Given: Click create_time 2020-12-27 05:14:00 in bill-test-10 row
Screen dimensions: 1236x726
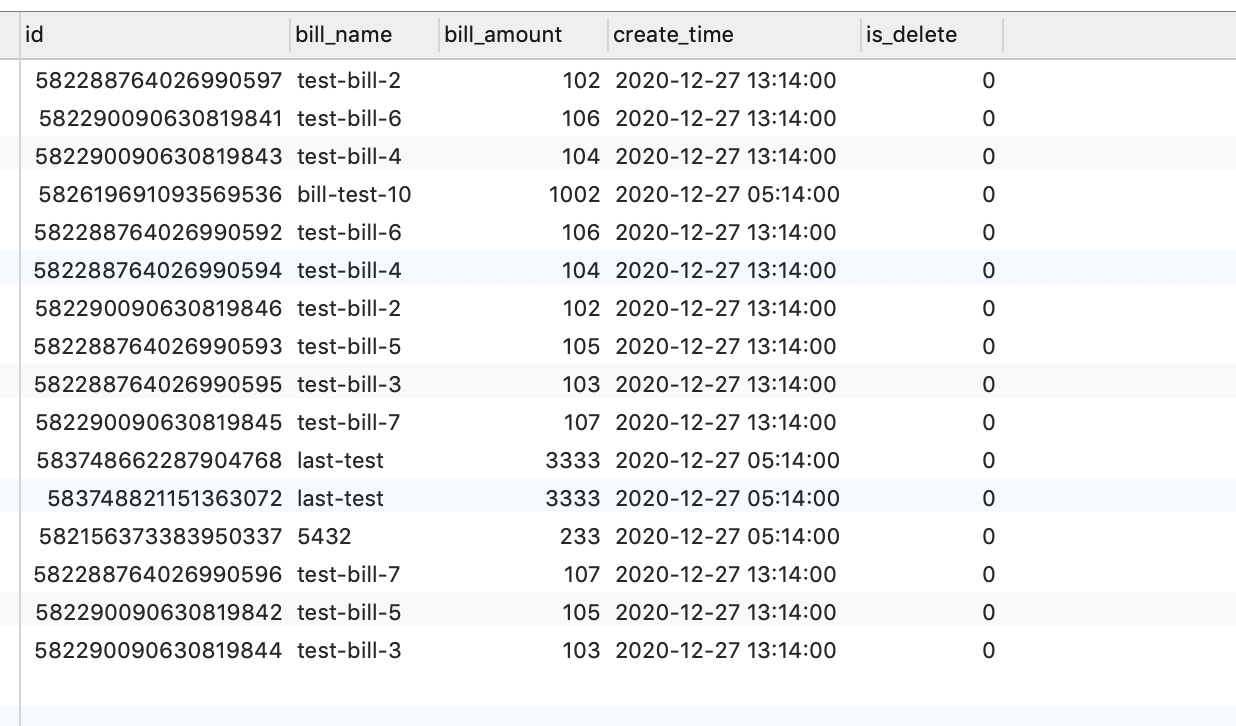Looking at the screenshot, I should (728, 194).
